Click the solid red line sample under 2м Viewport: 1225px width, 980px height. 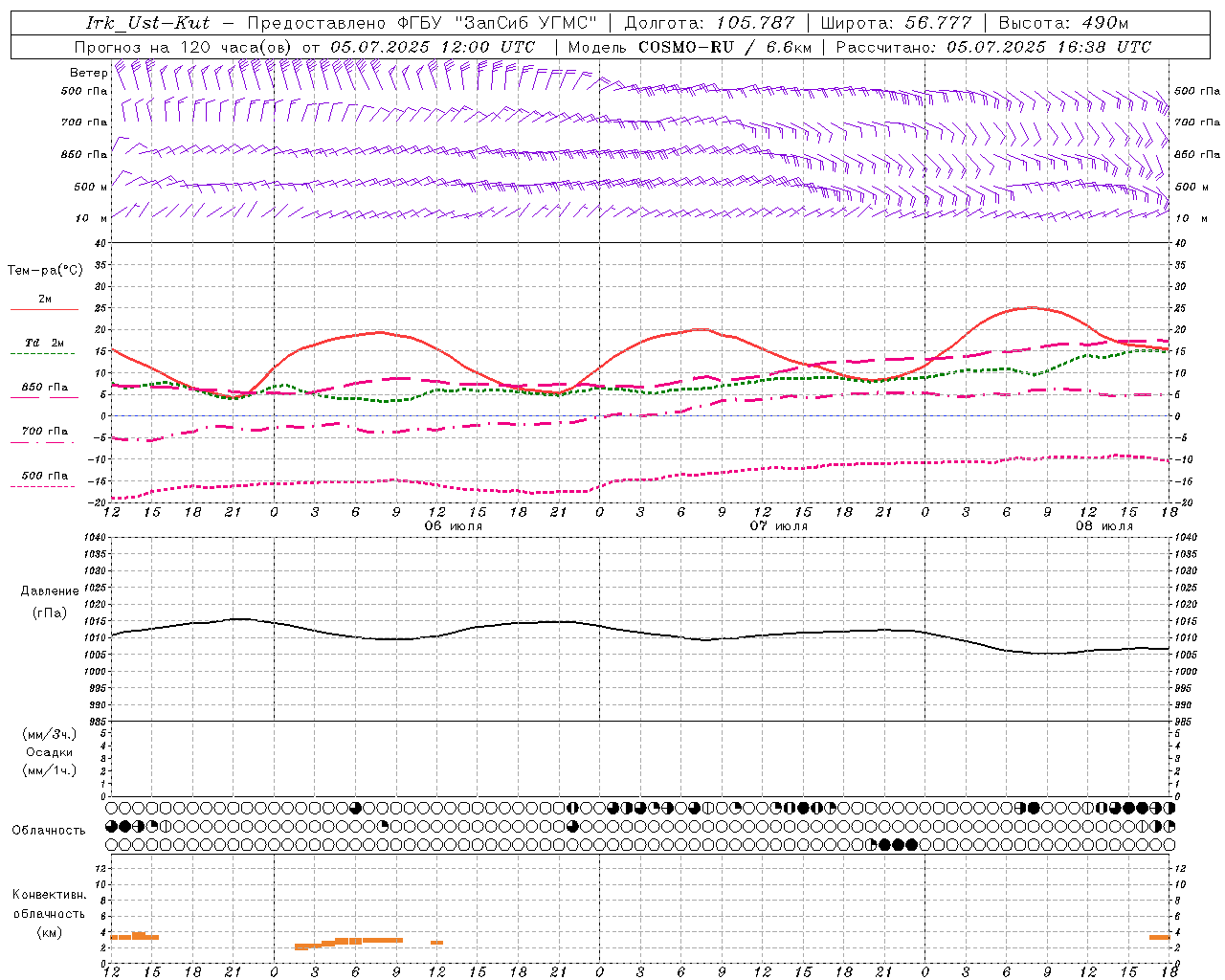tap(44, 310)
